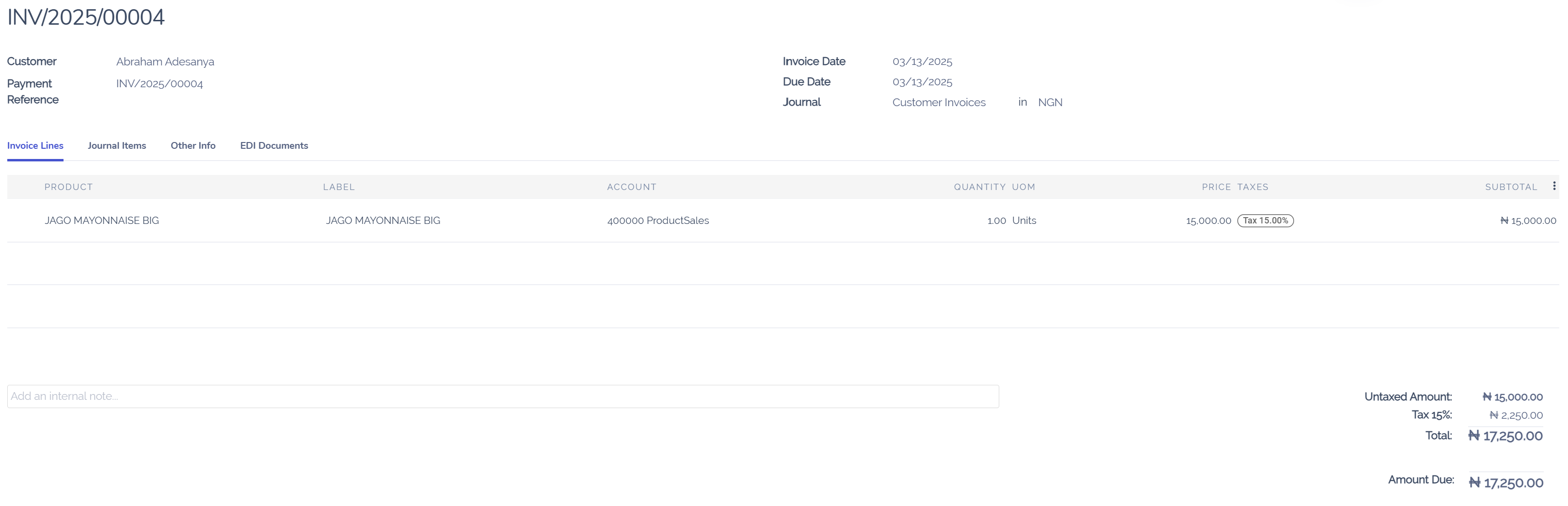Edit the Payment Reference INV/2025/00004
Image resolution: width=1568 pixels, height=506 pixels.
tap(160, 83)
